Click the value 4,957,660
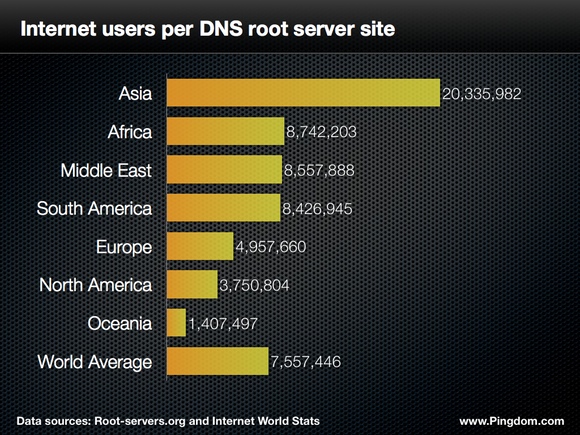This screenshot has height=435, width=580. (271, 247)
